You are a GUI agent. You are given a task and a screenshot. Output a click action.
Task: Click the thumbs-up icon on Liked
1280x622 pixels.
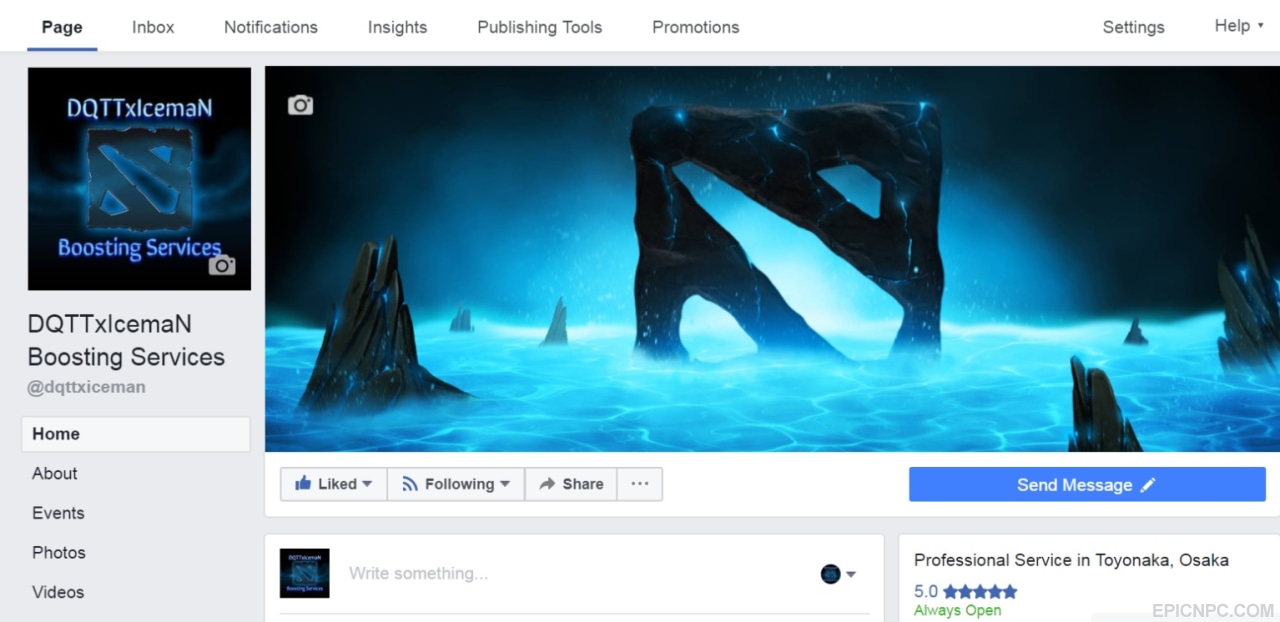(303, 484)
